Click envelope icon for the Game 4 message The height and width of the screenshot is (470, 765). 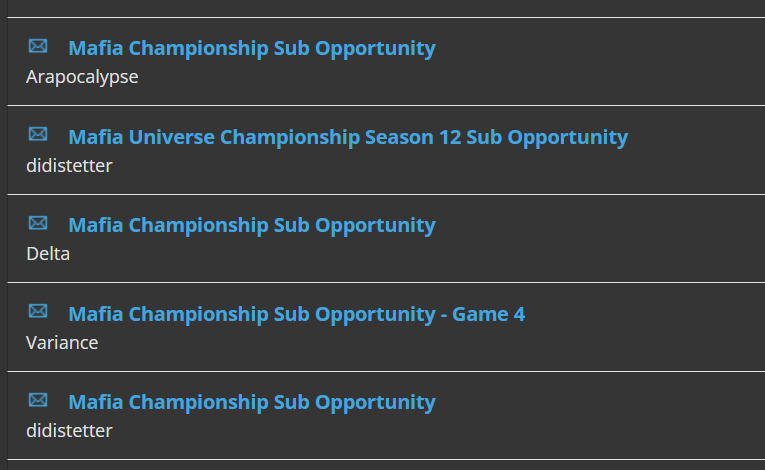coord(38,311)
